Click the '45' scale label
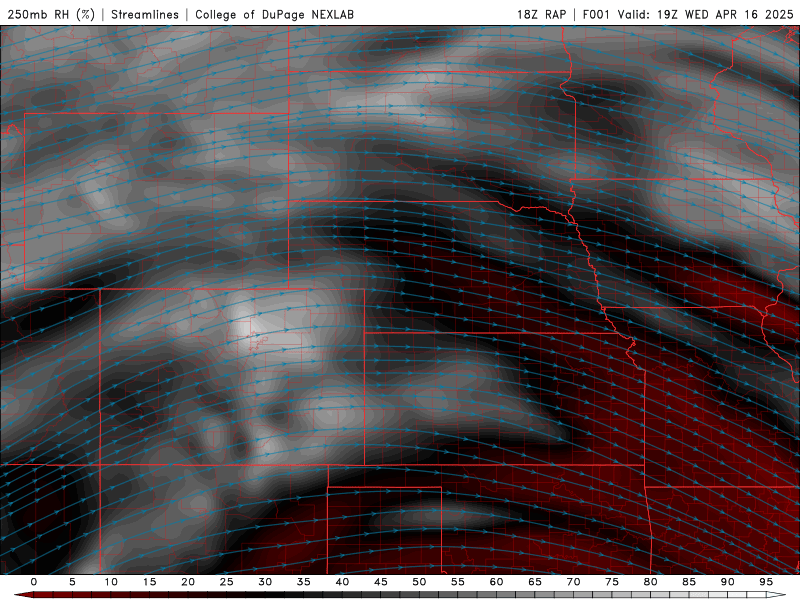Image resolution: width=800 pixels, height=600 pixels. (x=381, y=582)
